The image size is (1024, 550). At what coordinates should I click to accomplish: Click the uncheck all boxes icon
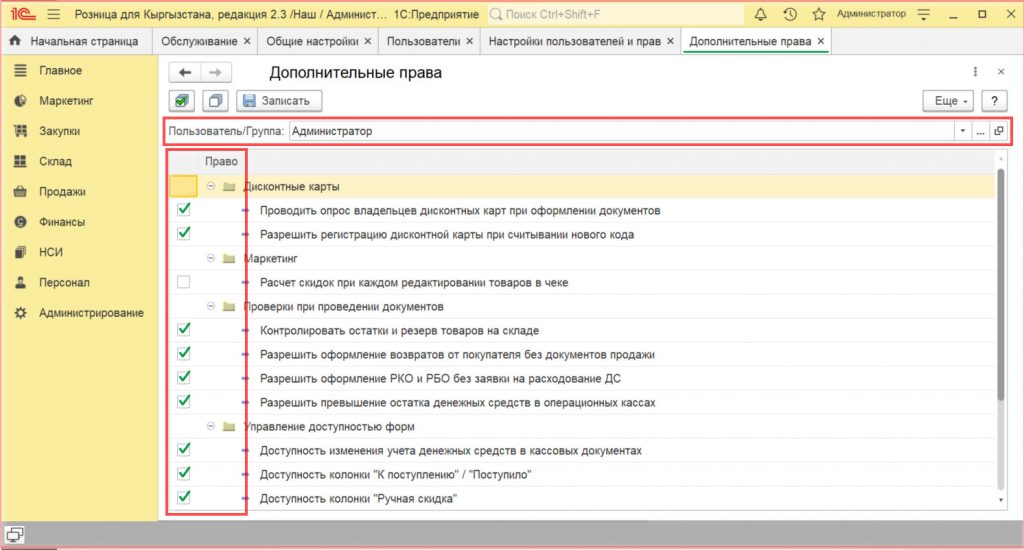(215, 101)
